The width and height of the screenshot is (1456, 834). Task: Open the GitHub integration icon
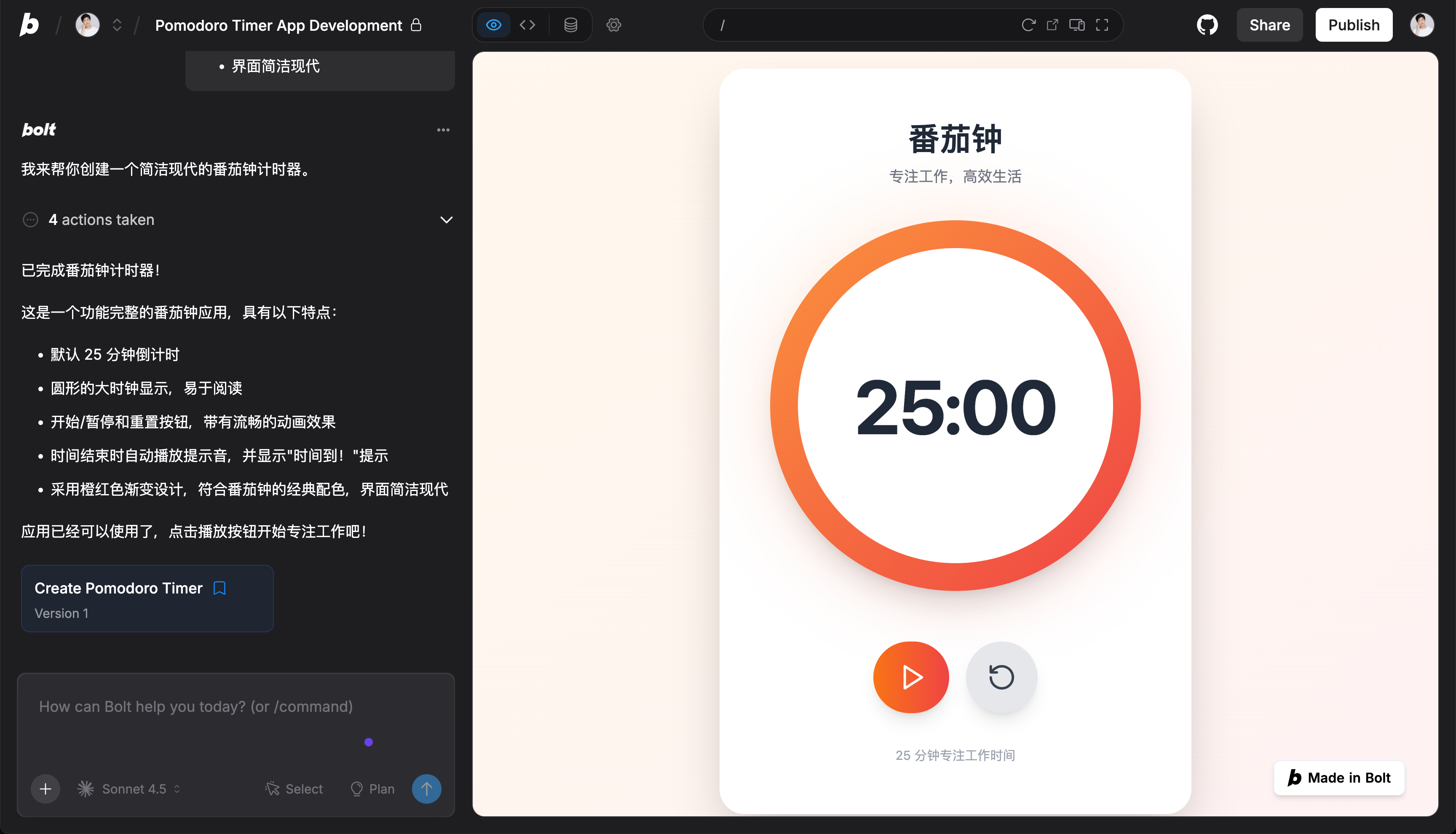pos(1207,24)
